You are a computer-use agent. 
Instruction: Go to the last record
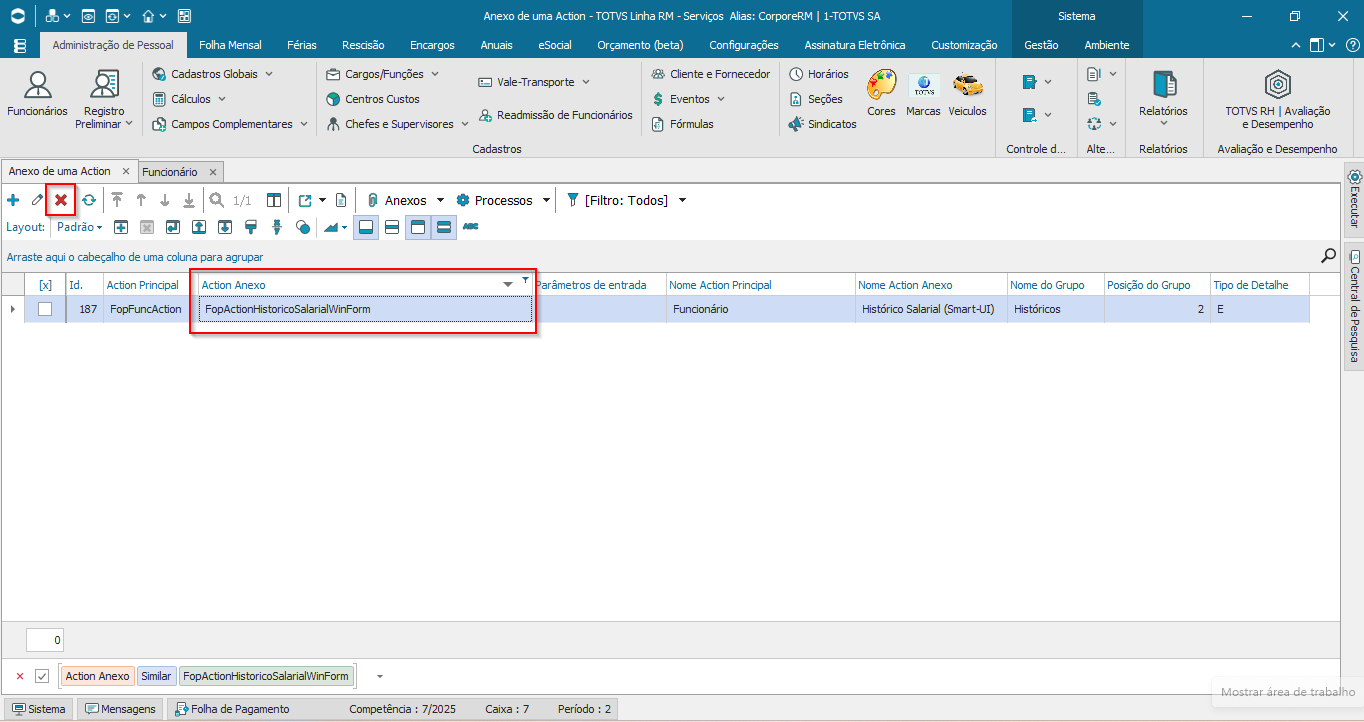(189, 200)
